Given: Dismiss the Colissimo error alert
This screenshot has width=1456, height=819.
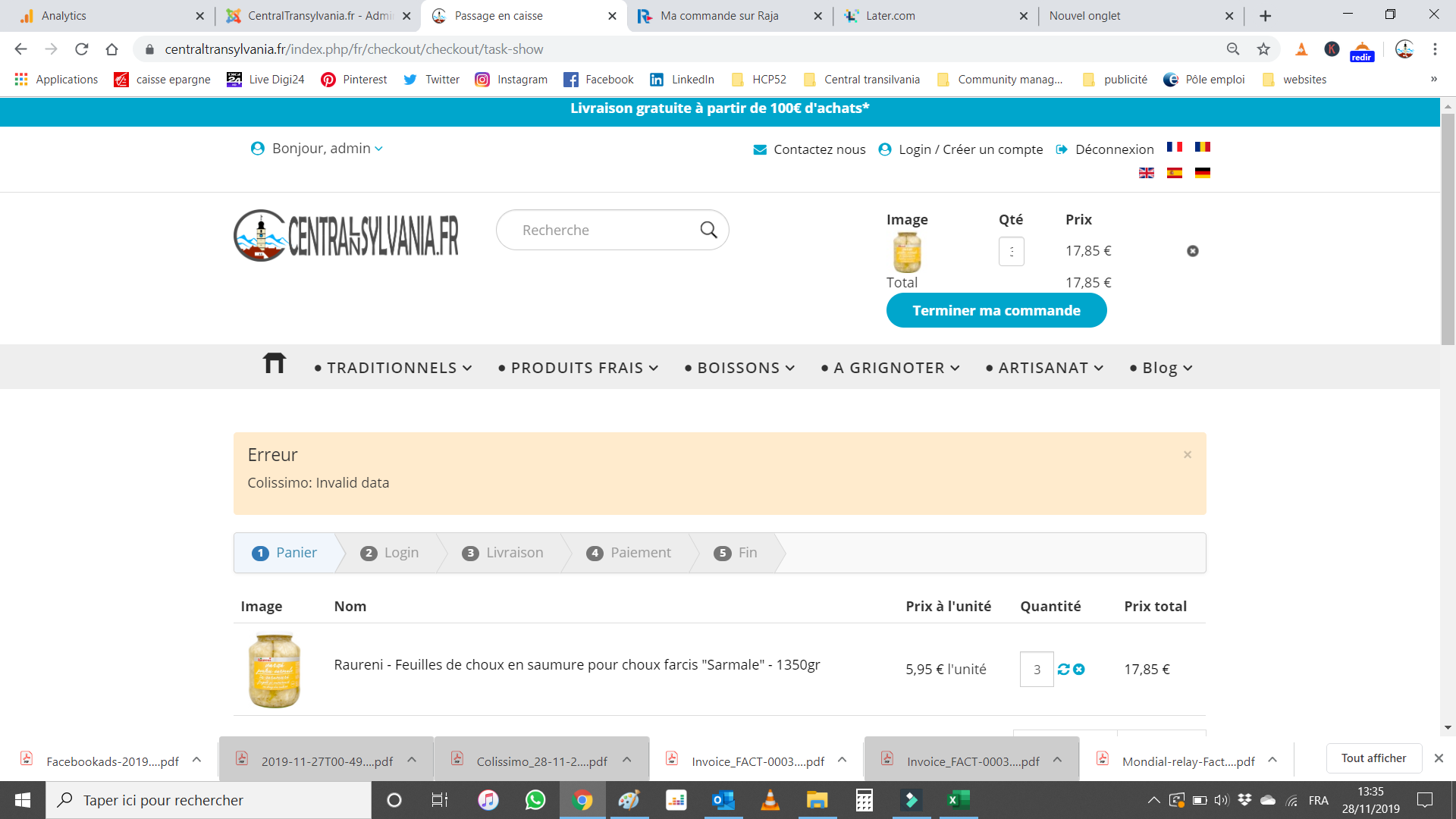Looking at the screenshot, I should [x=1188, y=454].
